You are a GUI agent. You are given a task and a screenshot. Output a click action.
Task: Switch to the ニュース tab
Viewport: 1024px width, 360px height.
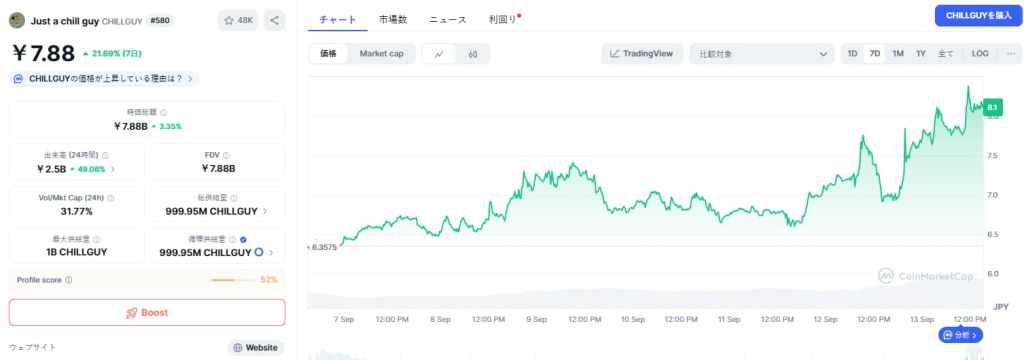coord(447,20)
